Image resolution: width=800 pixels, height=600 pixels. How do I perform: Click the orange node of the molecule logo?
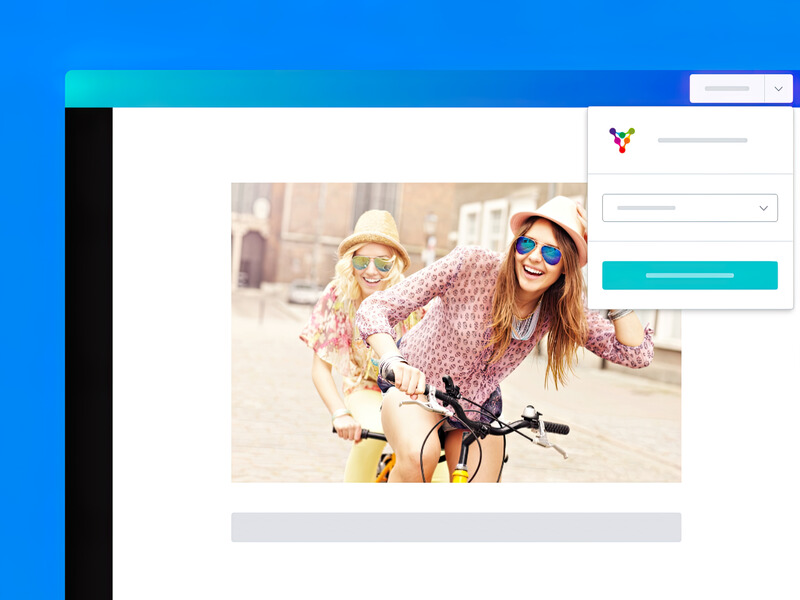[627, 140]
